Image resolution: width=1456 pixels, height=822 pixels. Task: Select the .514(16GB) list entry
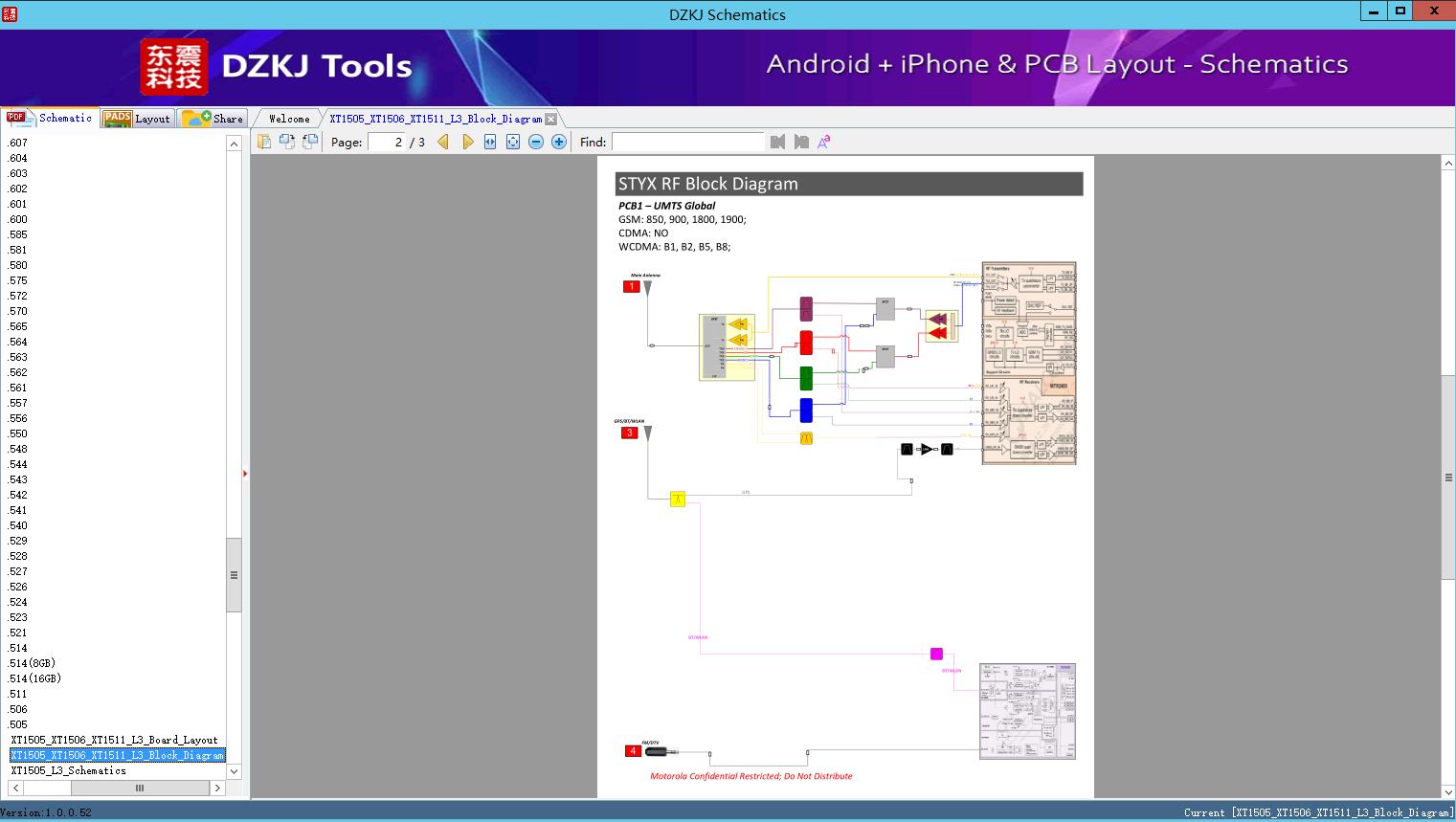coord(35,678)
